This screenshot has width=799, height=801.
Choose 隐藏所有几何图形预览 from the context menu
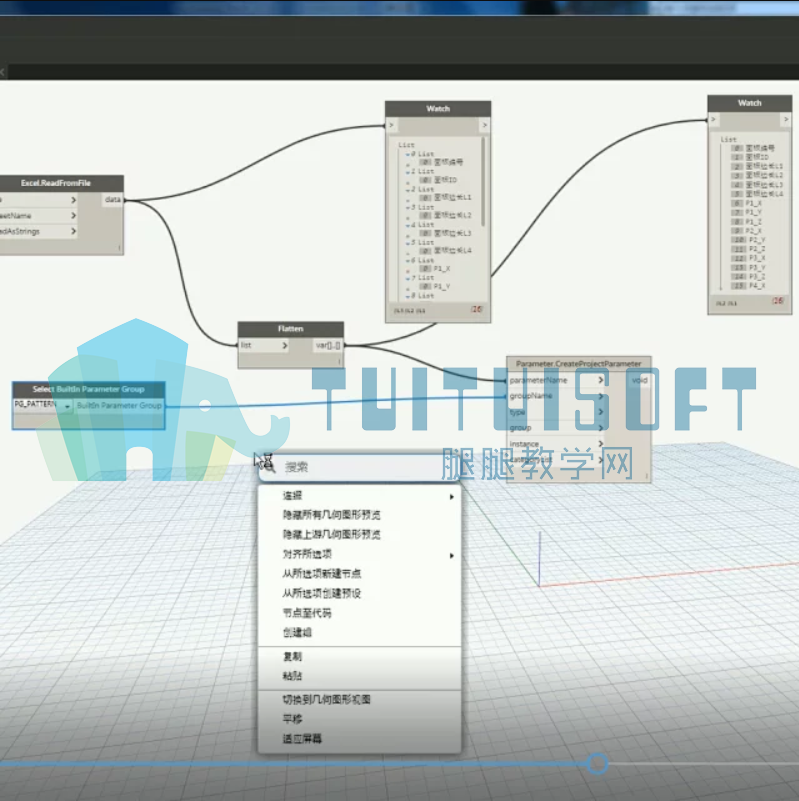point(360,515)
